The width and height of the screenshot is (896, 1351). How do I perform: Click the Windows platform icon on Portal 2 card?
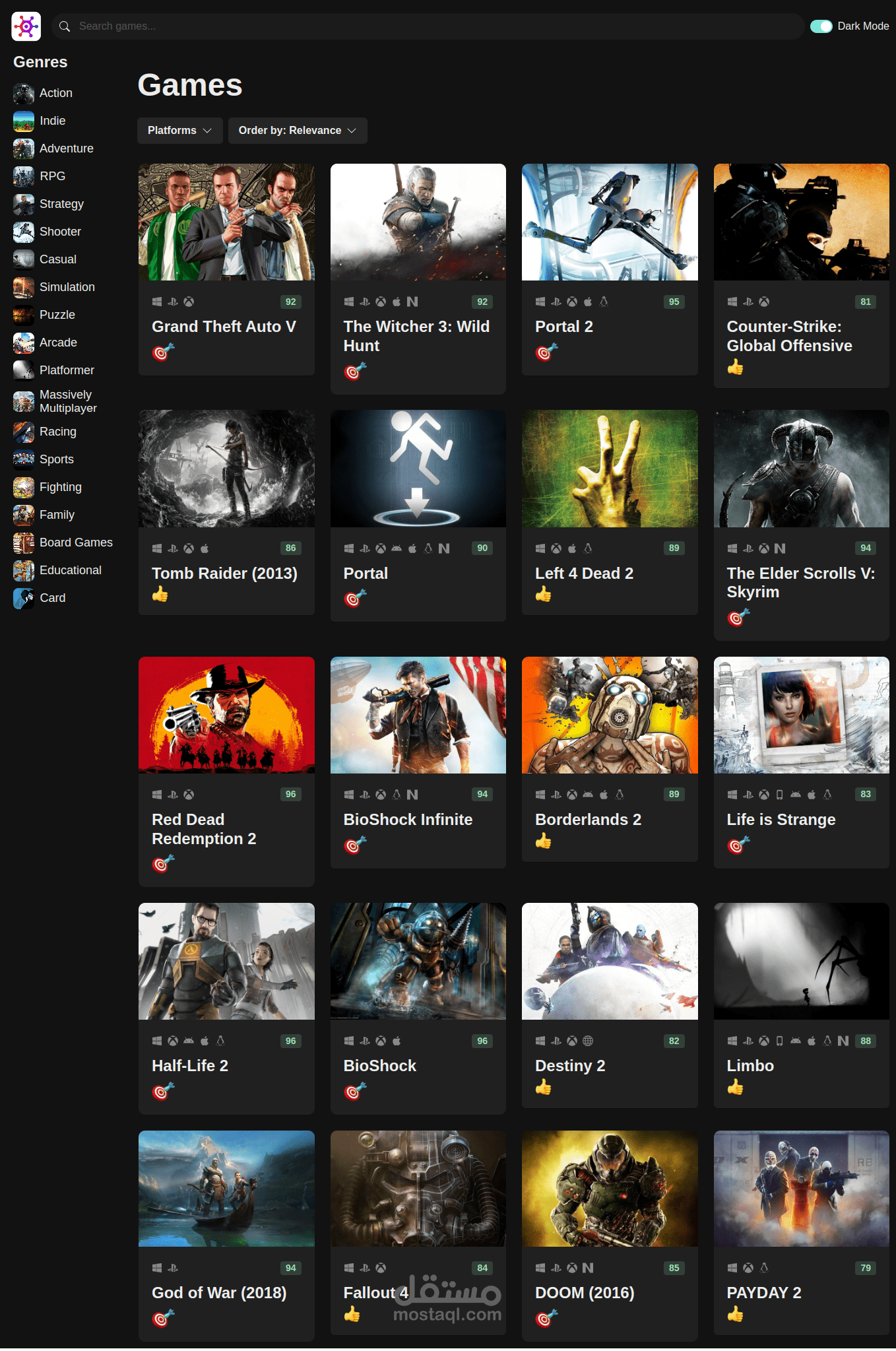click(x=540, y=302)
